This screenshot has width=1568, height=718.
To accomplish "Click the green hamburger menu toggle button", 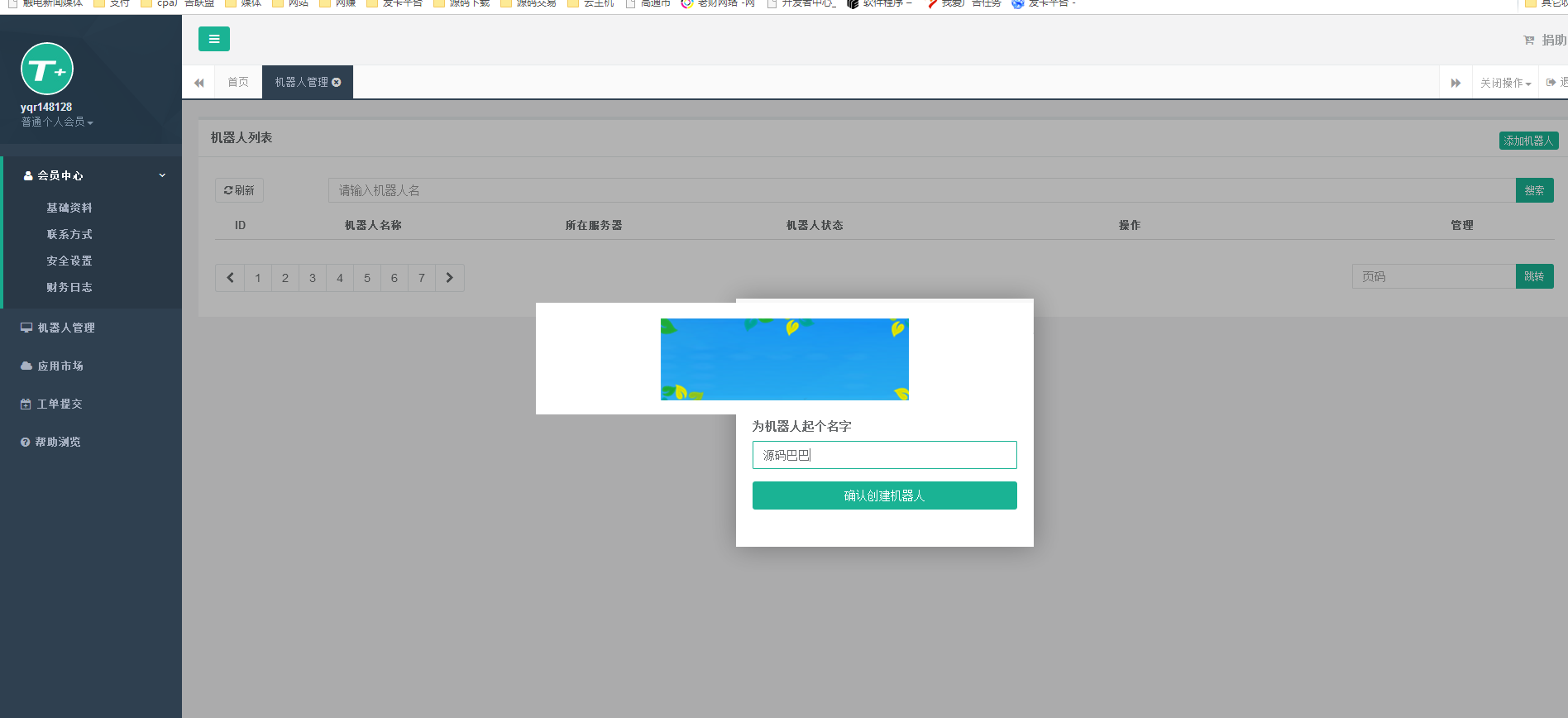I will pyautogui.click(x=213, y=39).
